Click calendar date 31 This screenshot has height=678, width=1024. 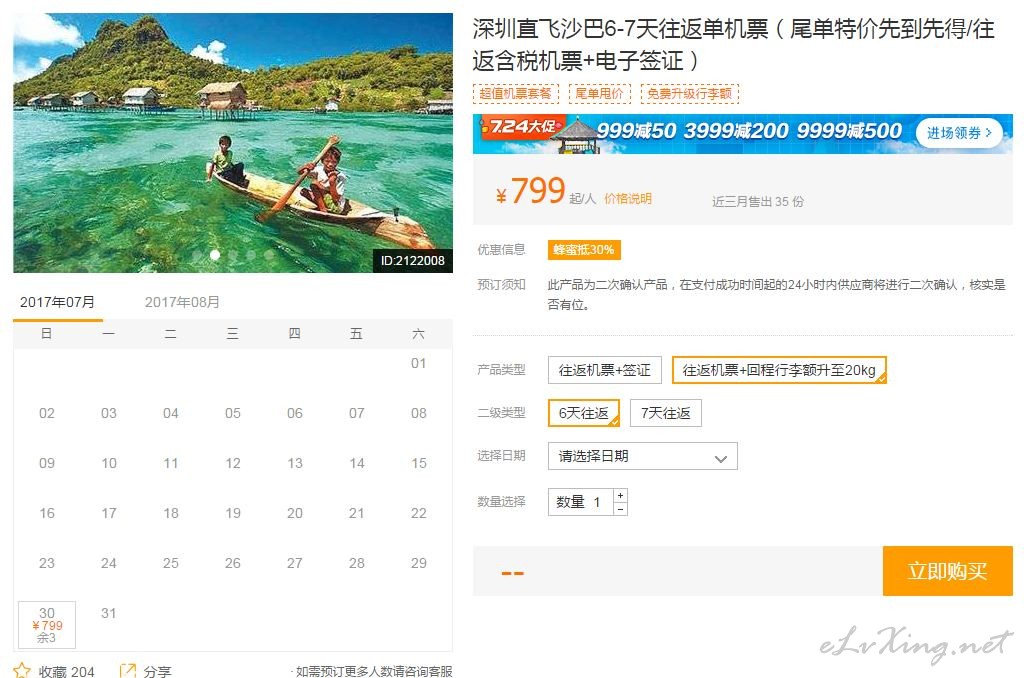108,613
